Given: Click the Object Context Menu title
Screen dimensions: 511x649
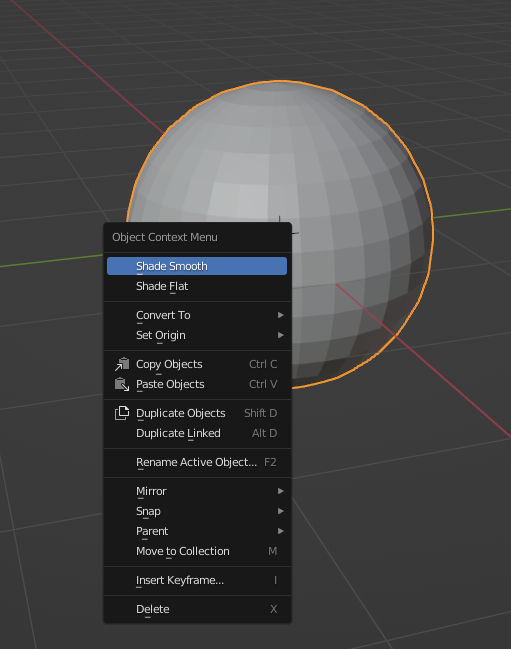Looking at the screenshot, I should (x=165, y=237).
